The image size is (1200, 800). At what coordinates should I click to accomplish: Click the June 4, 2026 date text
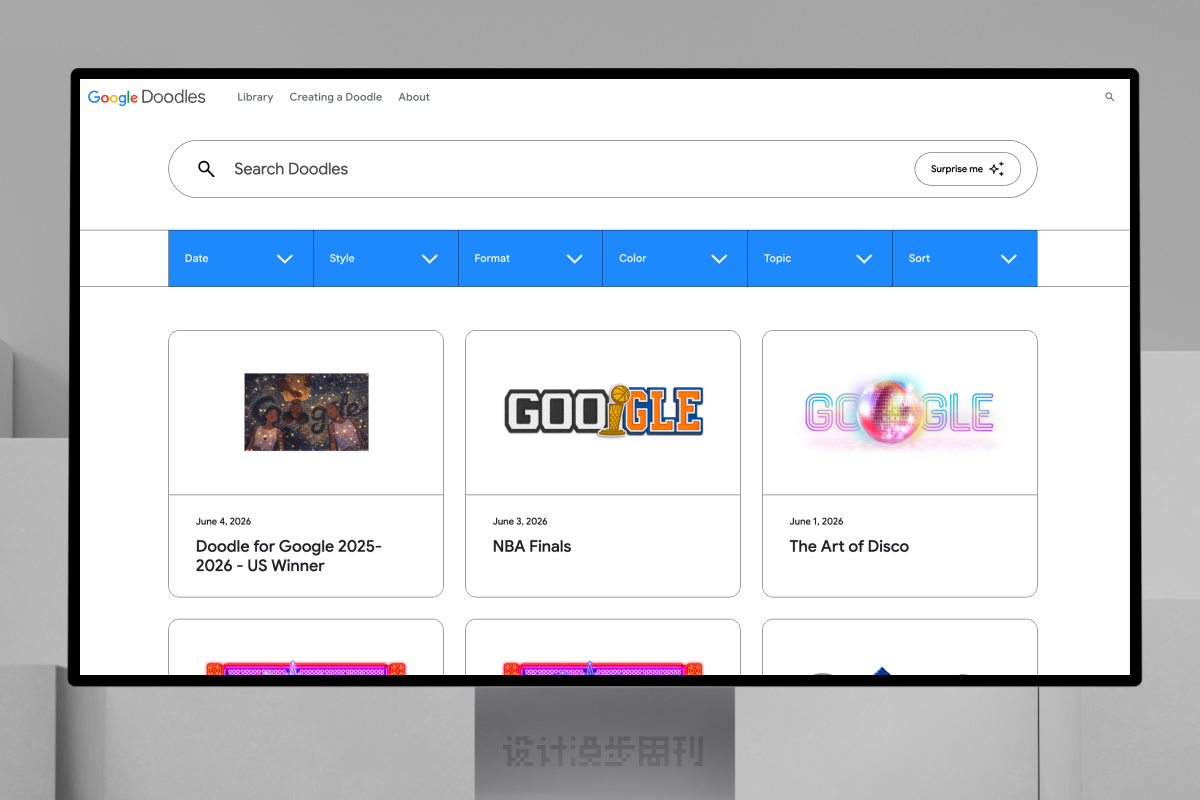[223, 521]
